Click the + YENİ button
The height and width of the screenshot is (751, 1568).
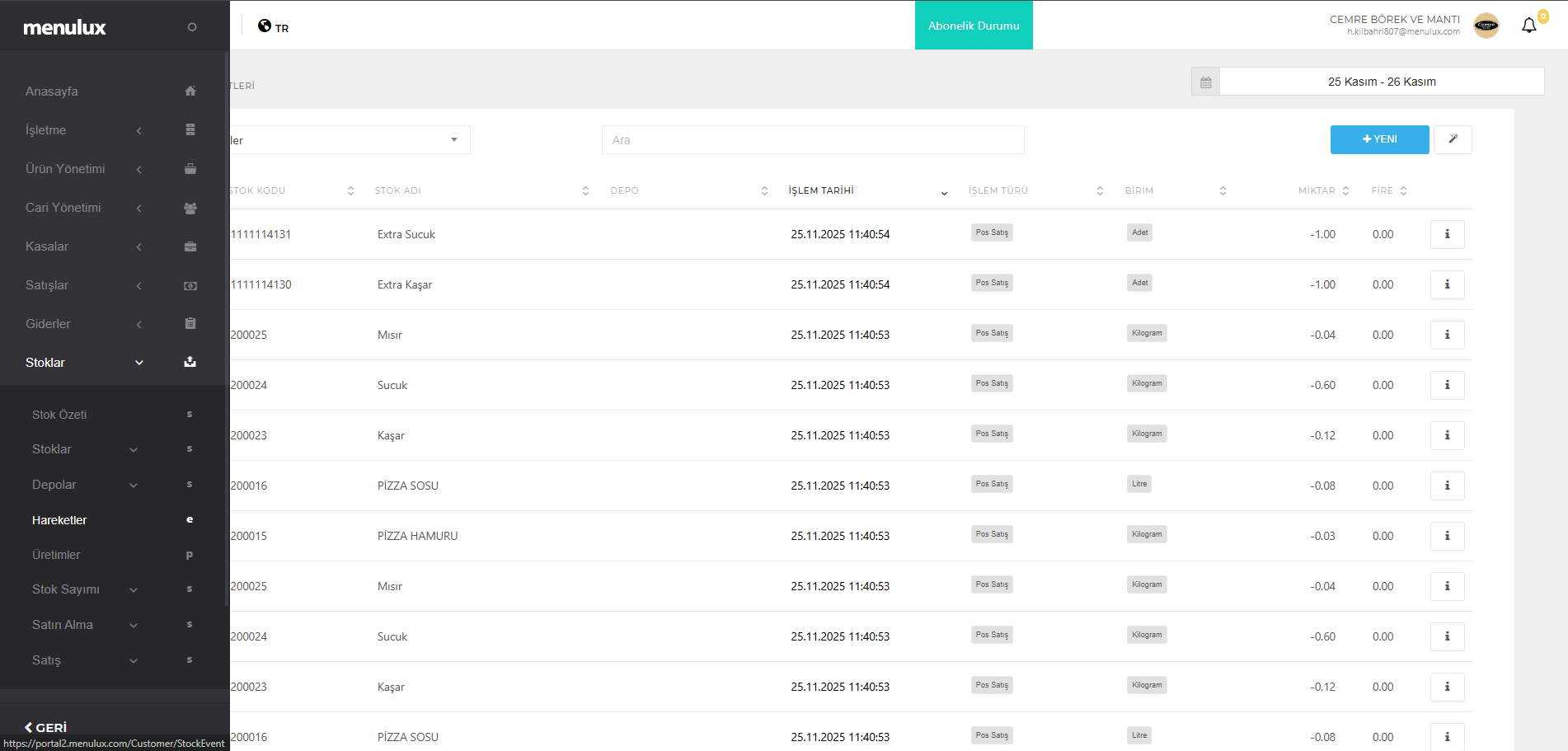(x=1379, y=139)
